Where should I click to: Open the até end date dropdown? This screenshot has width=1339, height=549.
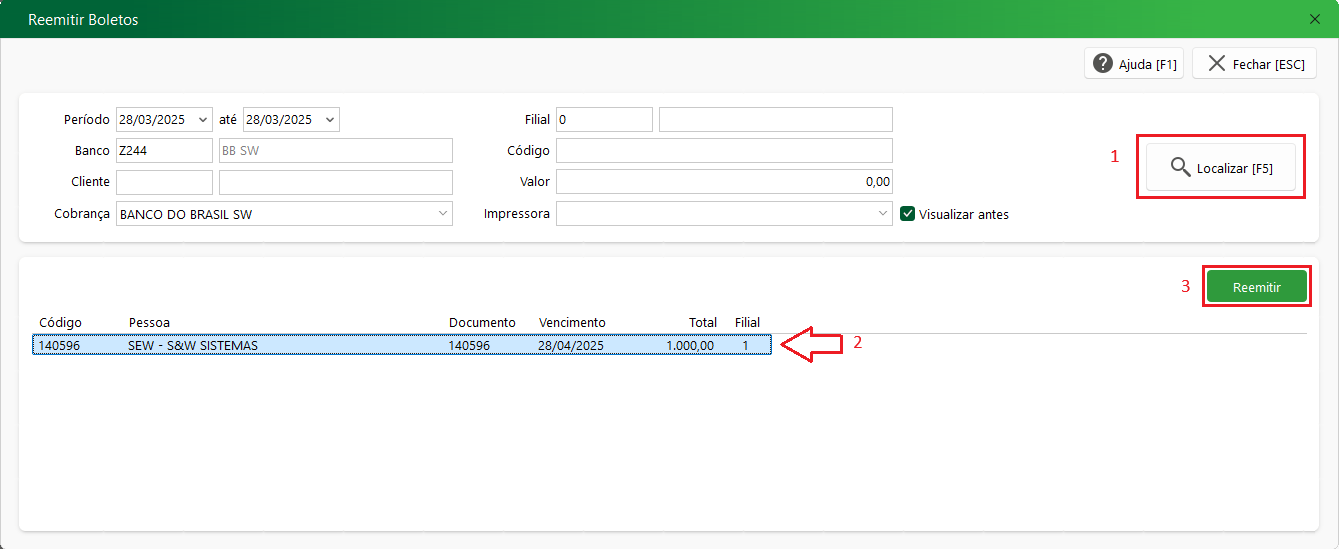331,120
